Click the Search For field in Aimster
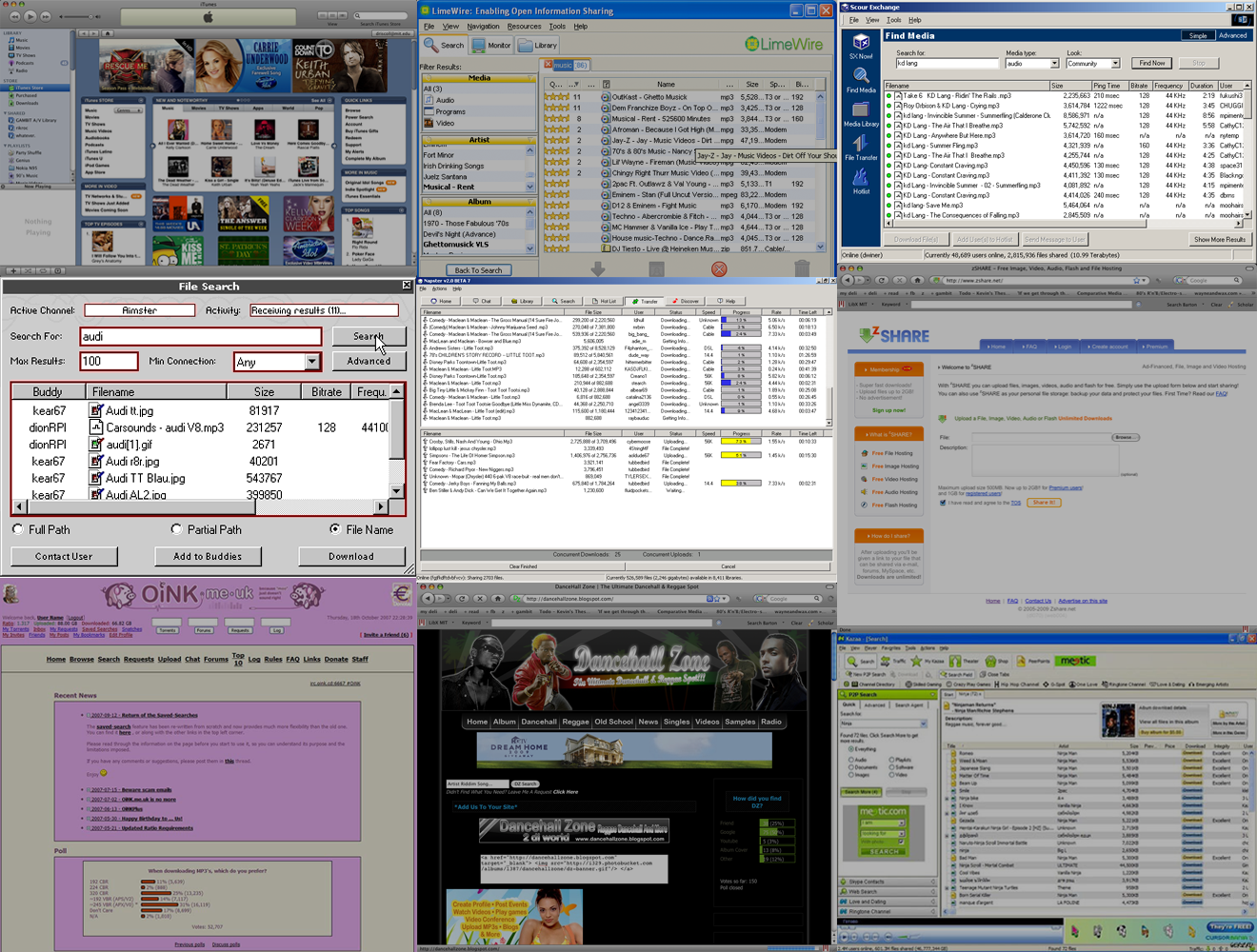 pyautogui.click(x=202, y=336)
